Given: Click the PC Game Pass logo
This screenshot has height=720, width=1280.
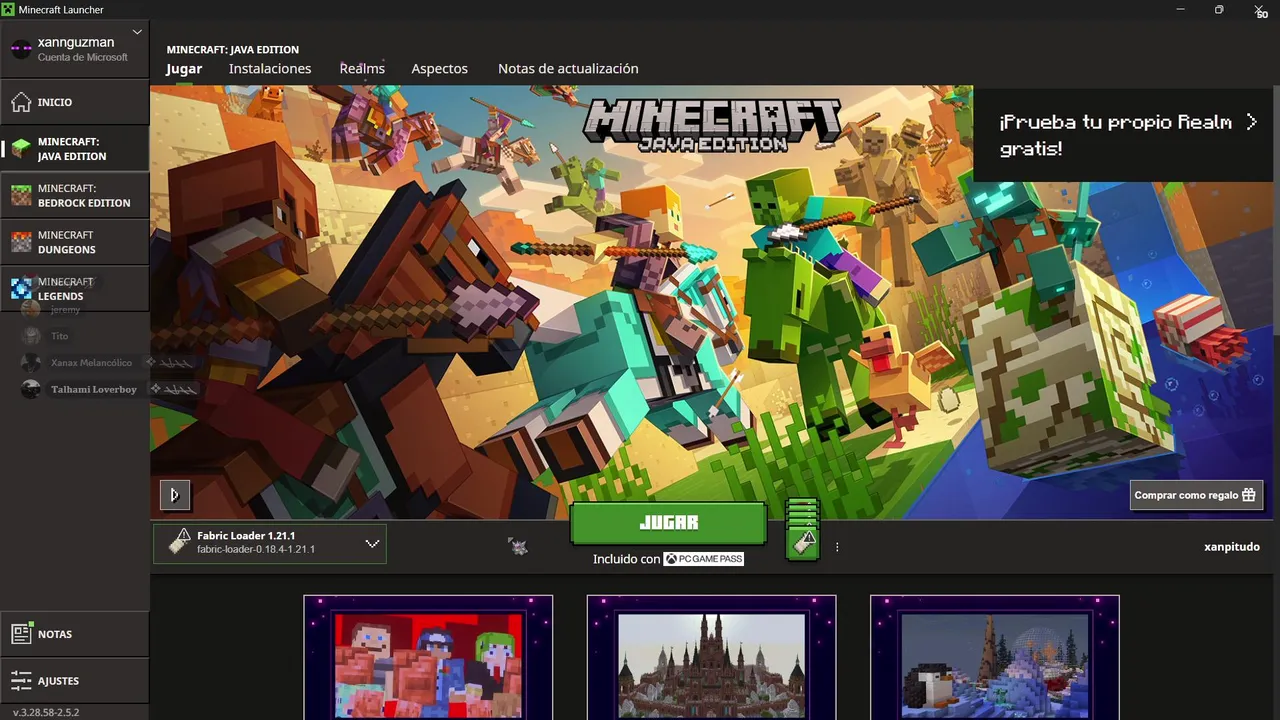Looking at the screenshot, I should (704, 559).
